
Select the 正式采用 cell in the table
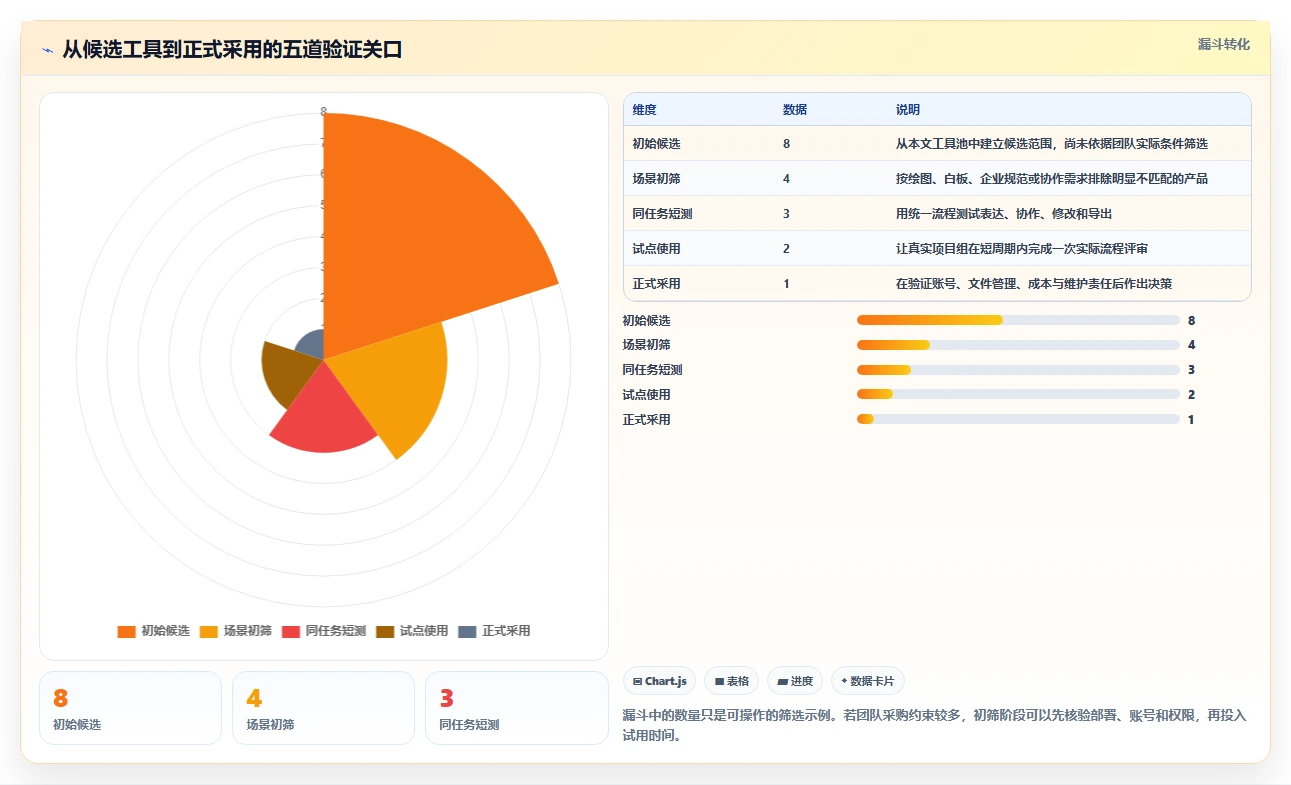click(x=657, y=284)
